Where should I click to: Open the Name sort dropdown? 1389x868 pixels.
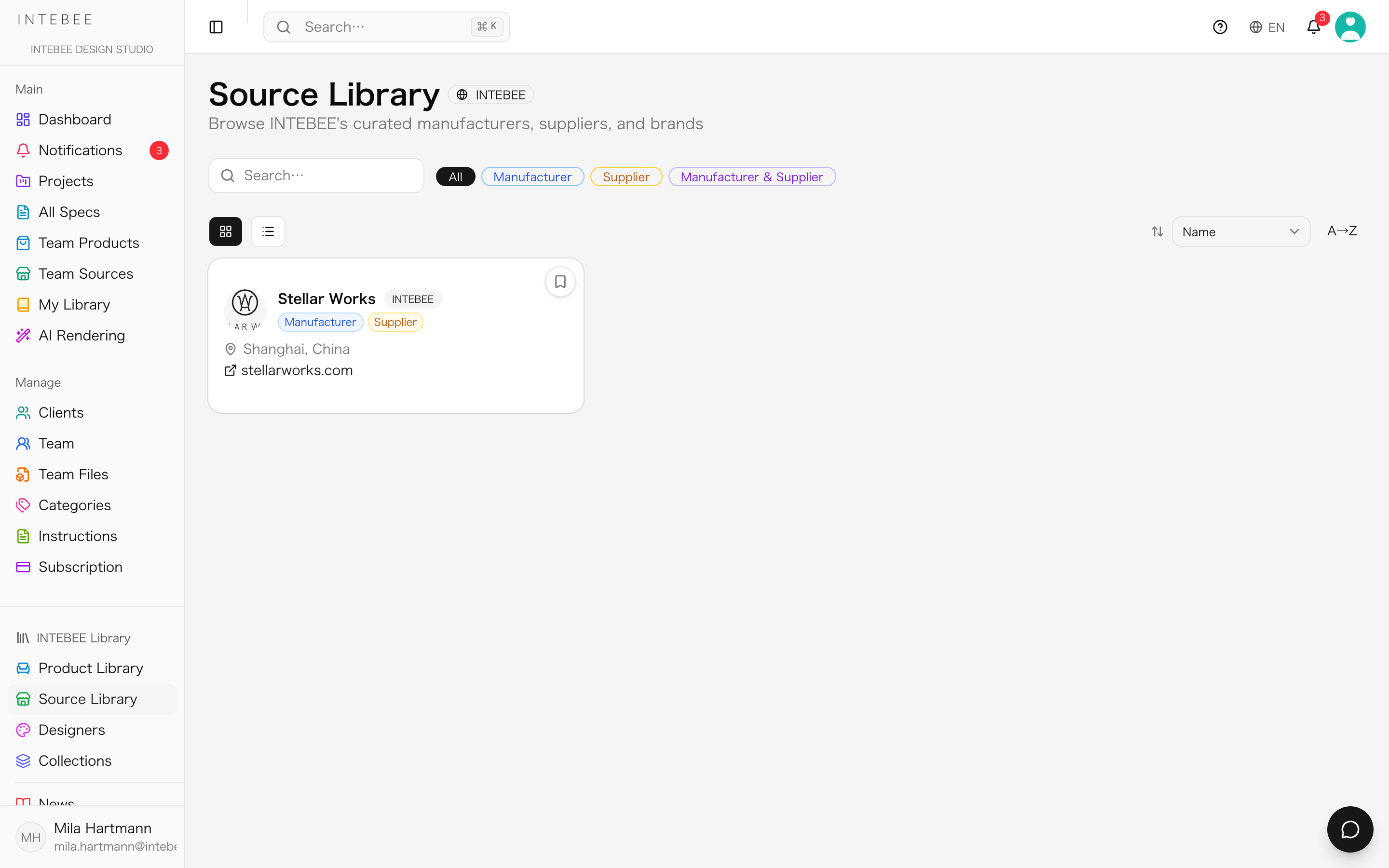[1240, 231]
